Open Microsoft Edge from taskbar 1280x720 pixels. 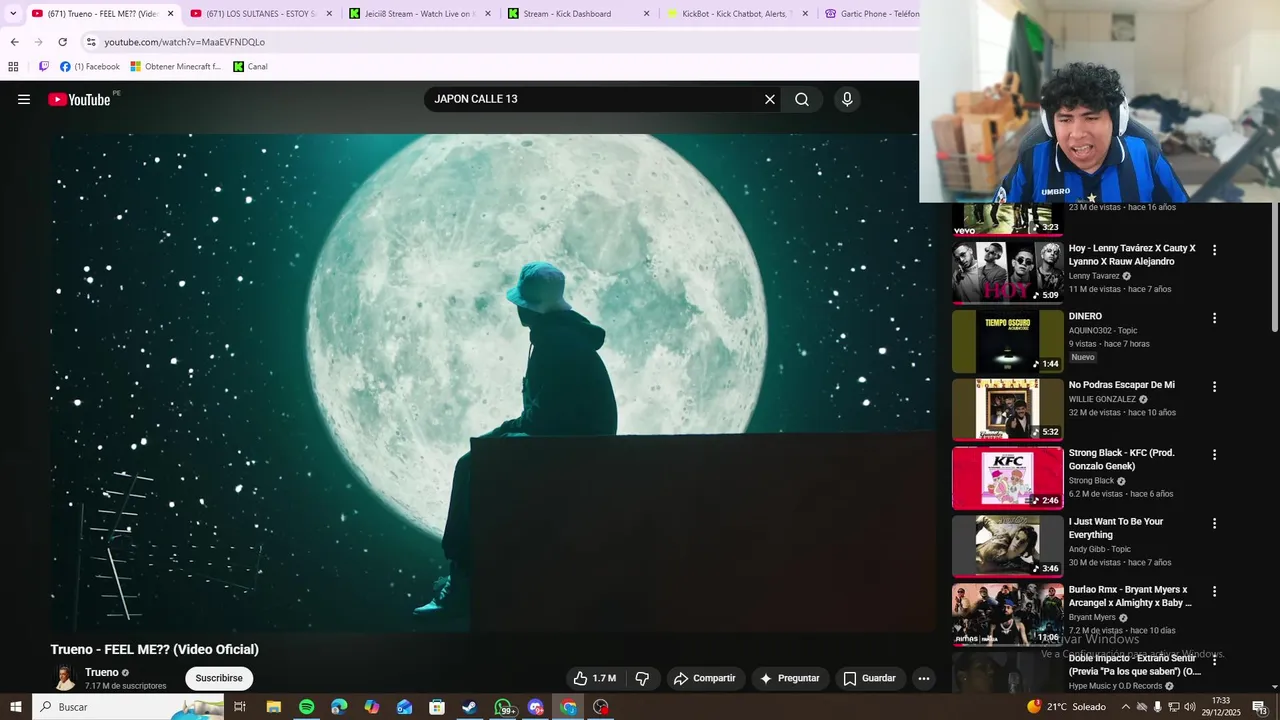pos(339,707)
